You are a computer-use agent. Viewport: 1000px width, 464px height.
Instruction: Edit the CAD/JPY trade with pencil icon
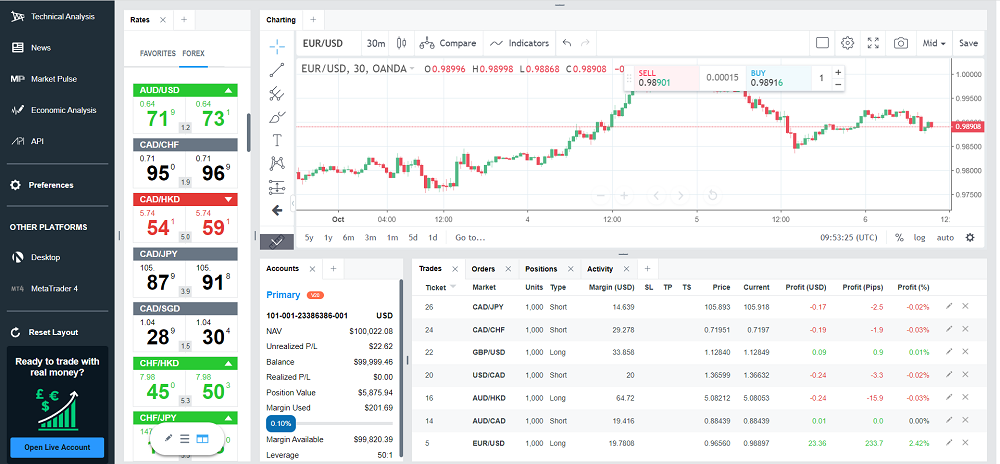click(x=949, y=307)
